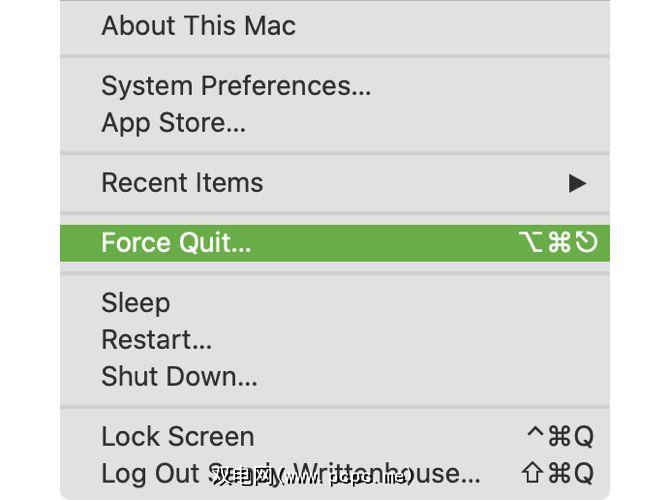
Task: Select Lock Screen
Action: [x=177, y=436]
